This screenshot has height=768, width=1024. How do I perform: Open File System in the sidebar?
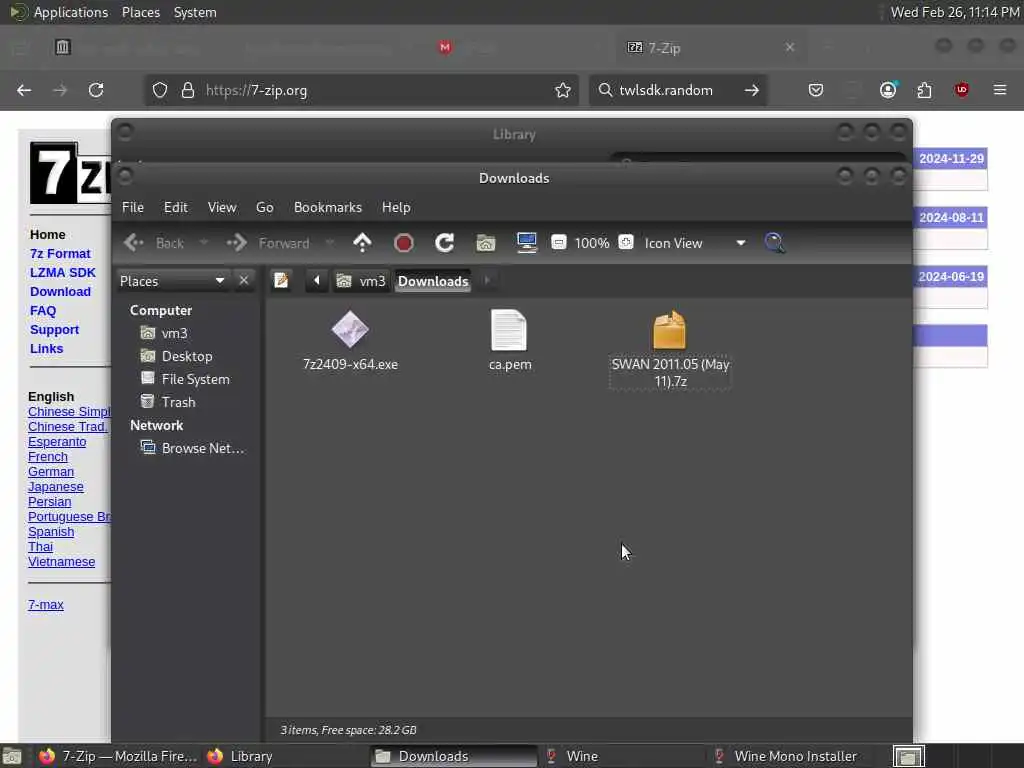coord(185,379)
